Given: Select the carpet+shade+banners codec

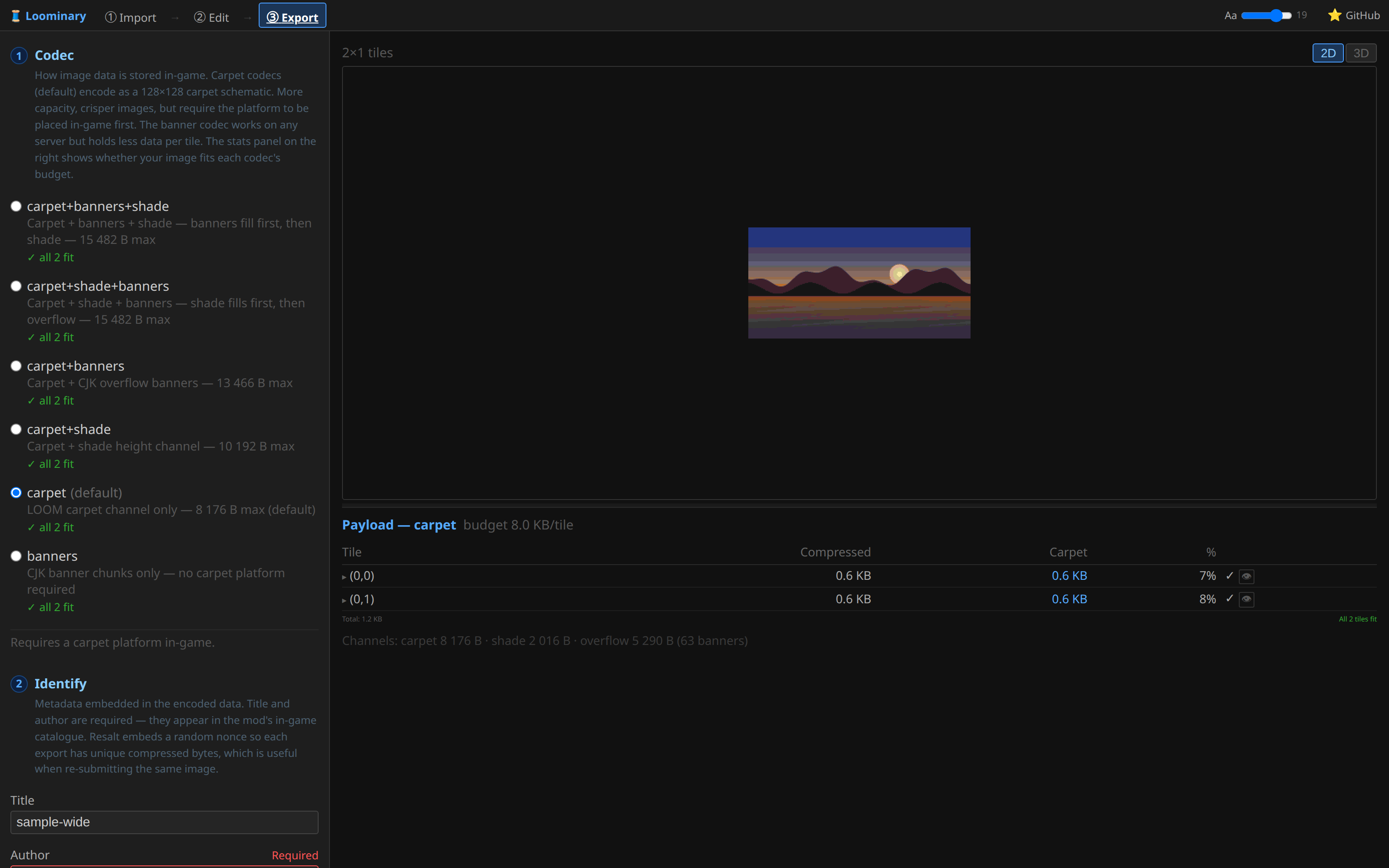Looking at the screenshot, I should pos(16,286).
